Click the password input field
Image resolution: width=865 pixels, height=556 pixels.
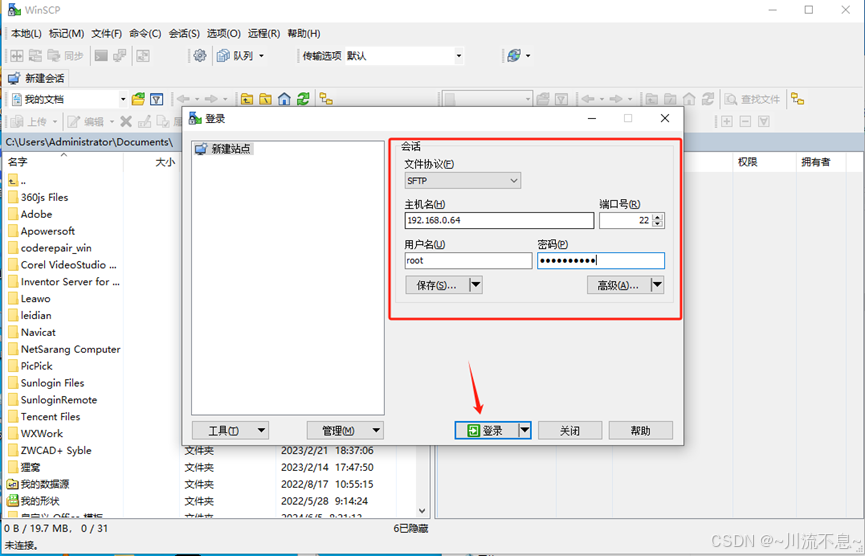pyautogui.click(x=601, y=260)
